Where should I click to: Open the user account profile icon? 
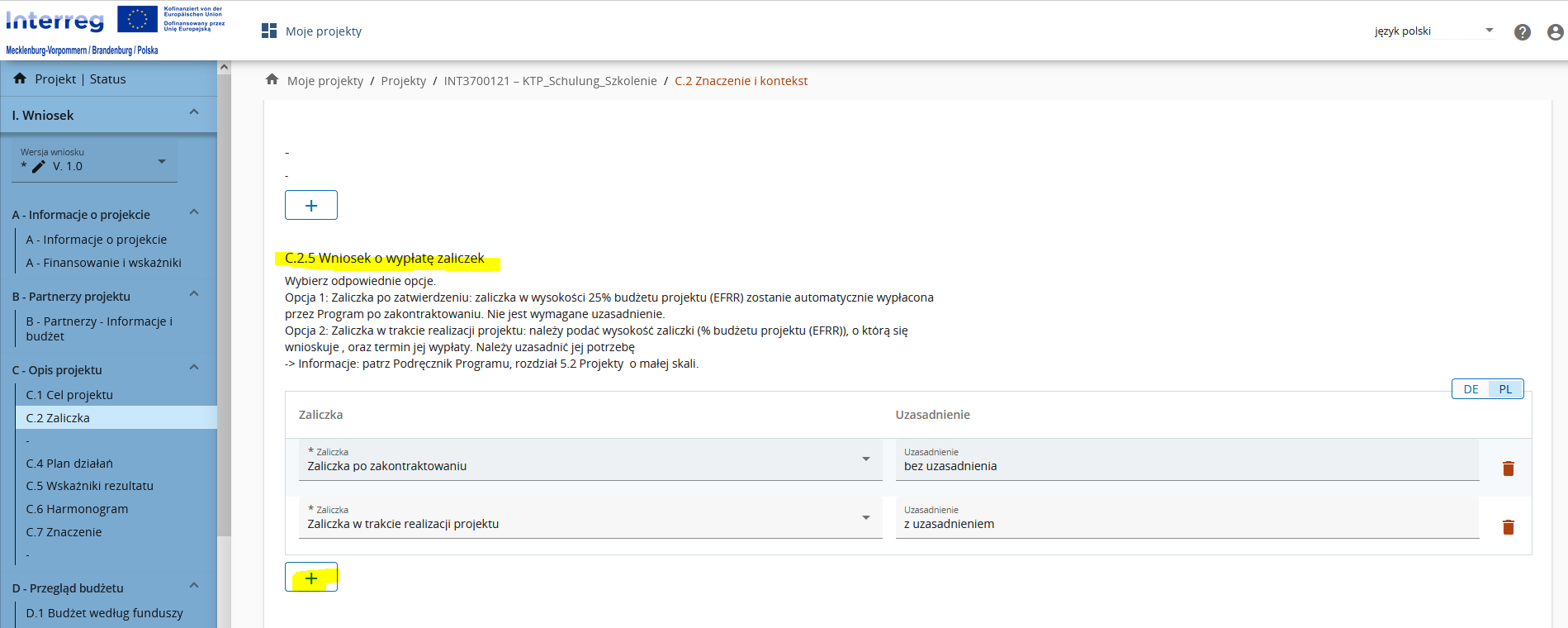[x=1555, y=32]
